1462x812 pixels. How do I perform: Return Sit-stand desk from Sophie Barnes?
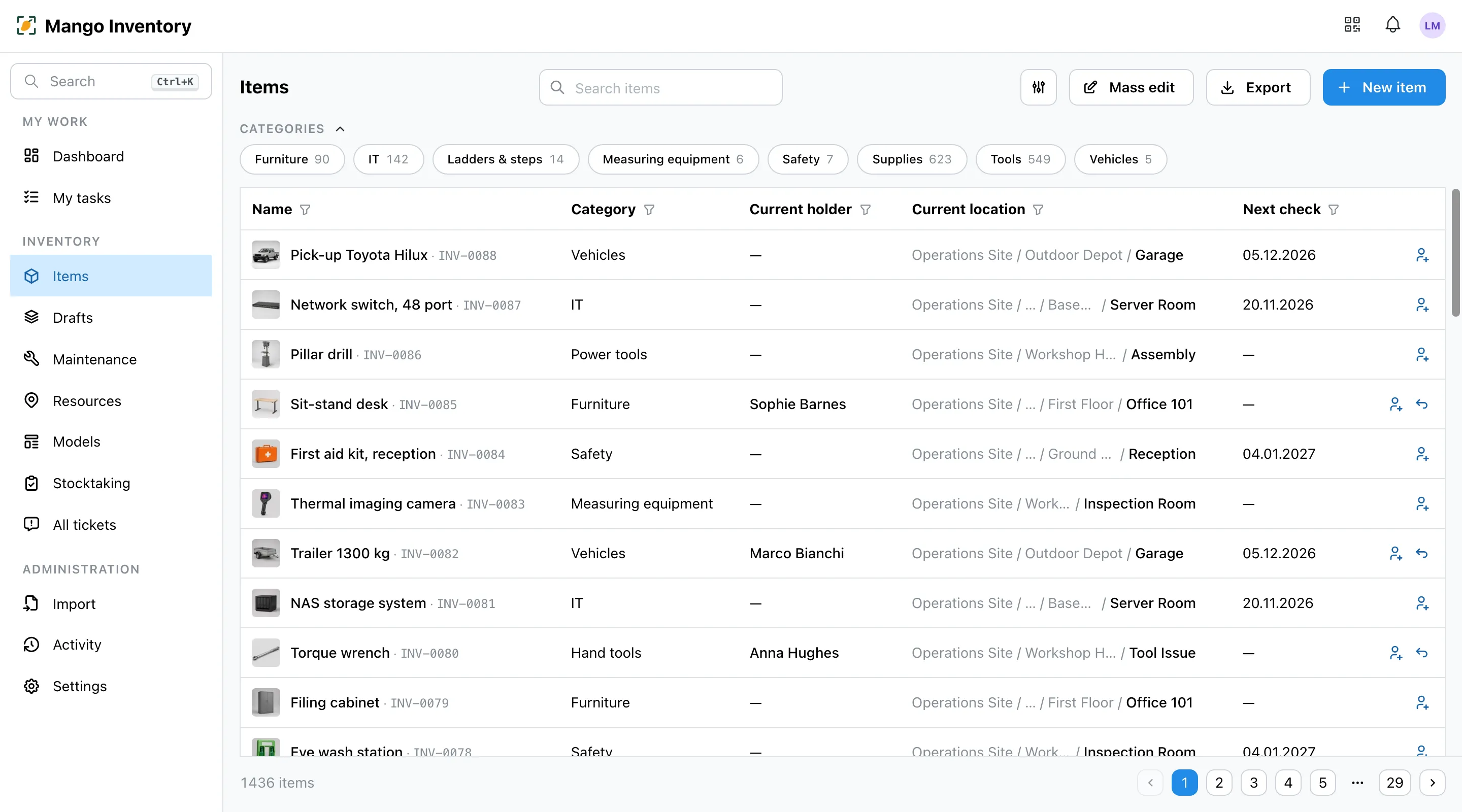pos(1422,404)
